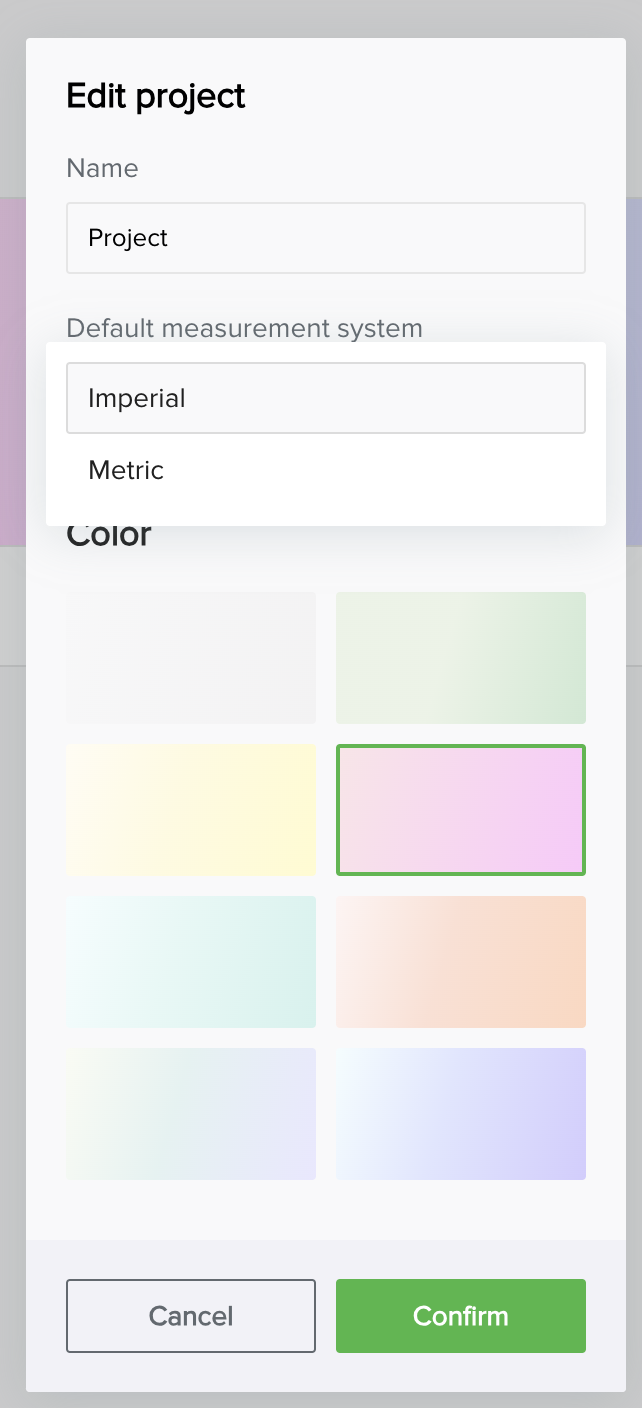Screen dimensions: 642x1408
Task: Click the dimmed pink card behind dialog
Action: pyautogui.click(x=12, y=370)
